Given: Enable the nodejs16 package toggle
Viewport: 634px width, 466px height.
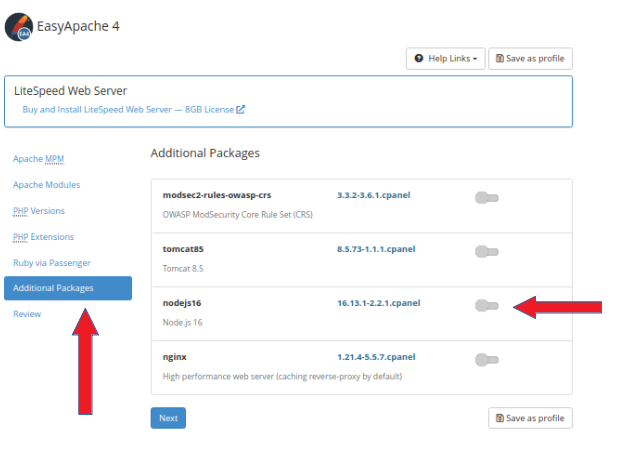Looking at the screenshot, I should tap(486, 306).
